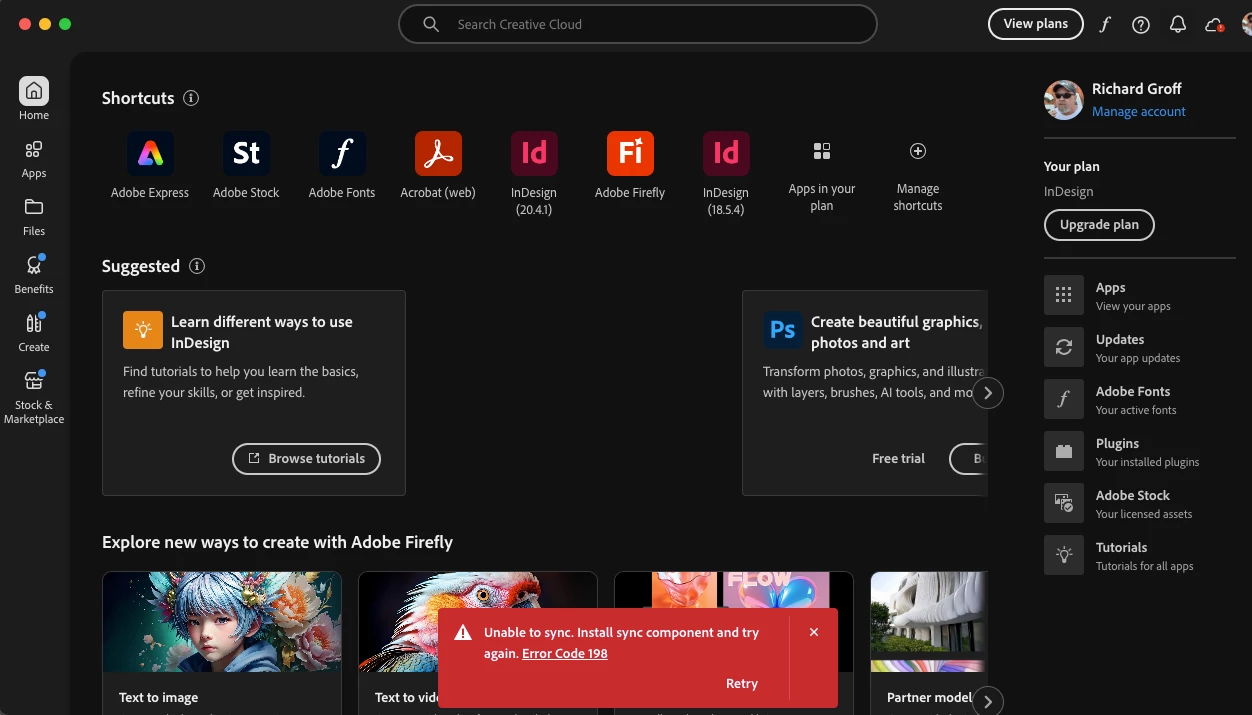
Task: Open Apps 'View your apps' panel item
Action: [1139, 296]
